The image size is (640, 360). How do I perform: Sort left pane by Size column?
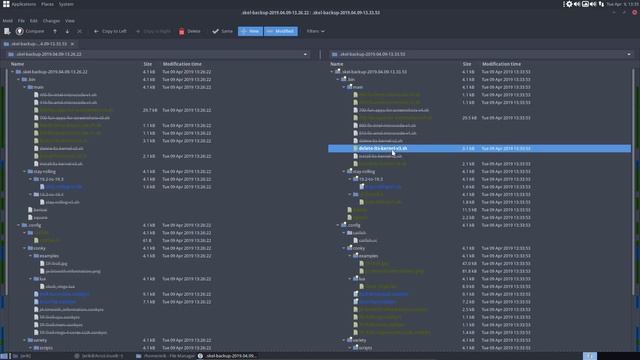click(x=148, y=64)
